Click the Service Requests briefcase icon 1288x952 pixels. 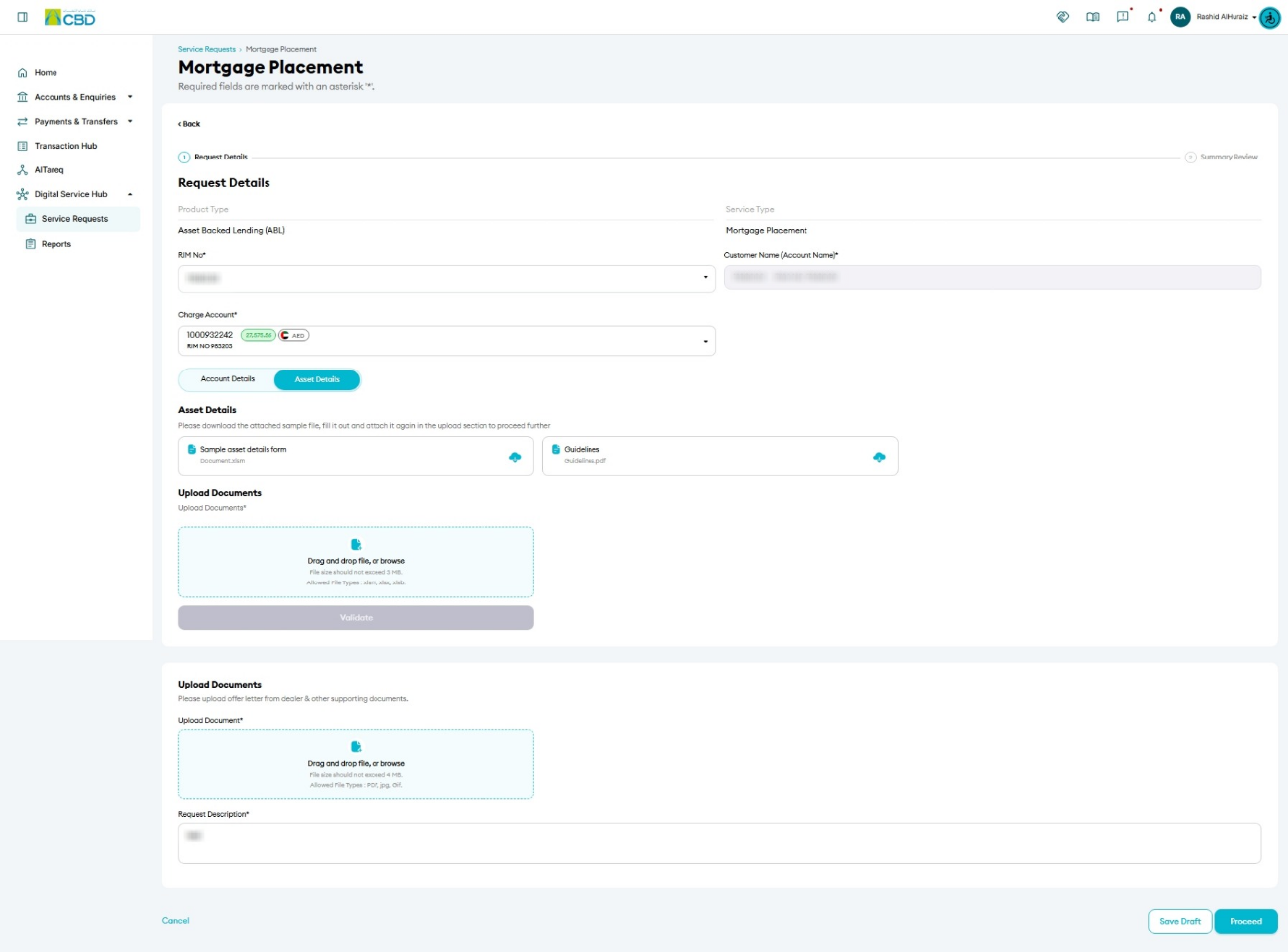click(30, 219)
